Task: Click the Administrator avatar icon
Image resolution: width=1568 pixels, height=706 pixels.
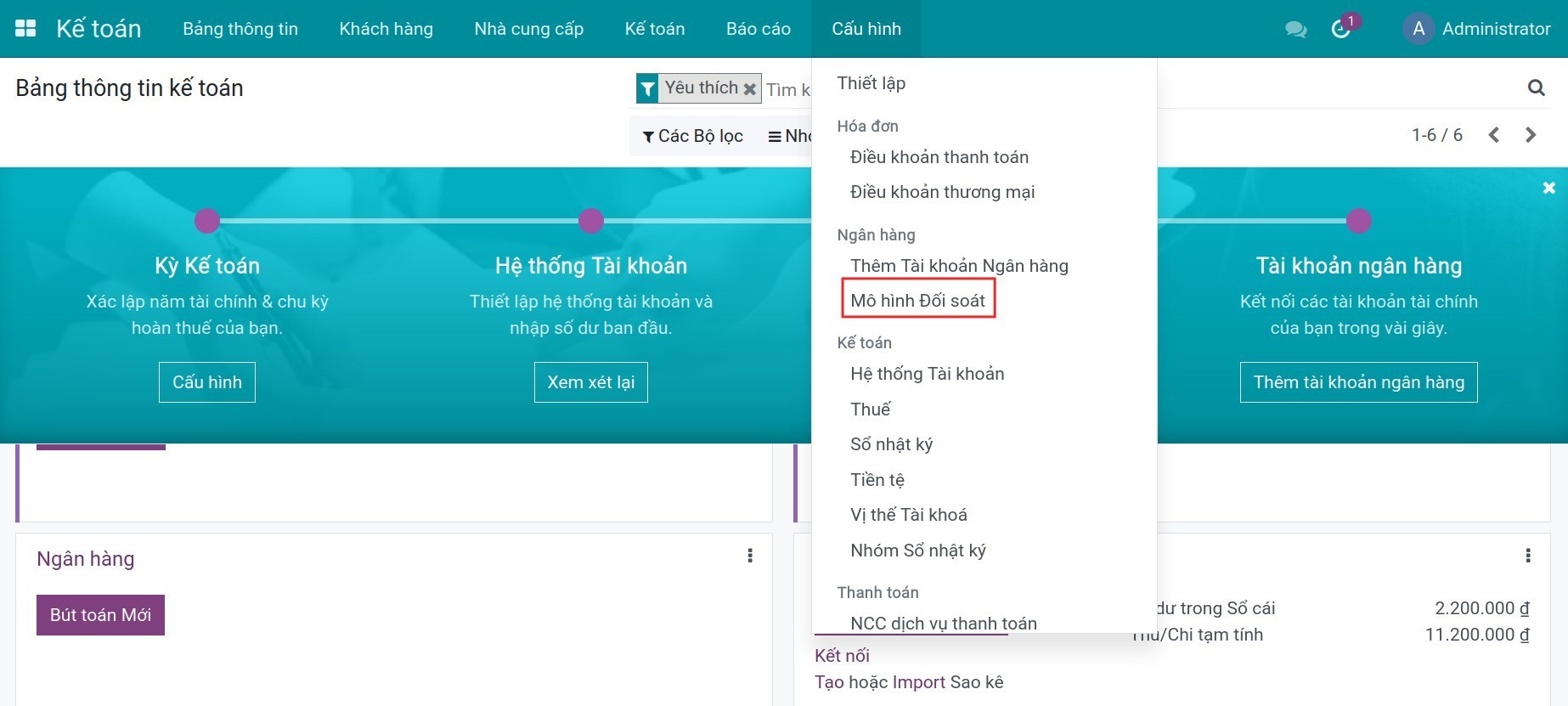Action: tap(1418, 29)
